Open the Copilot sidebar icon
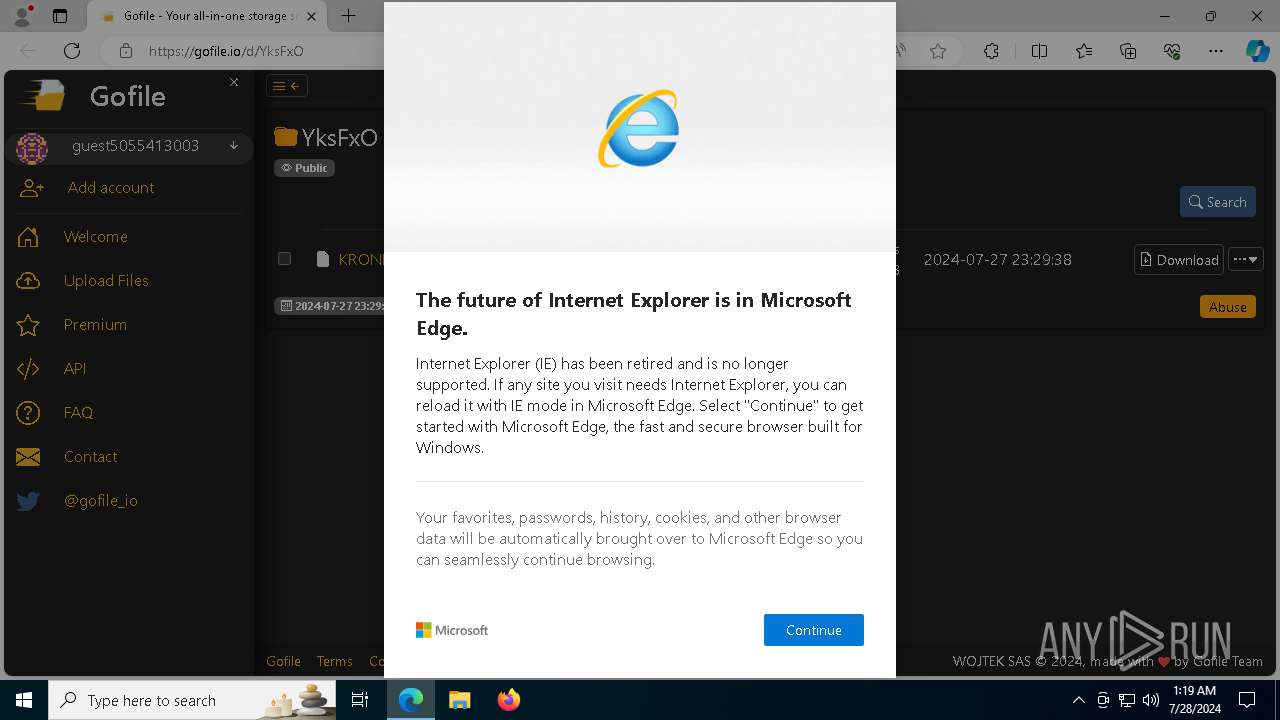The image size is (1280, 720). tap(1257, 51)
